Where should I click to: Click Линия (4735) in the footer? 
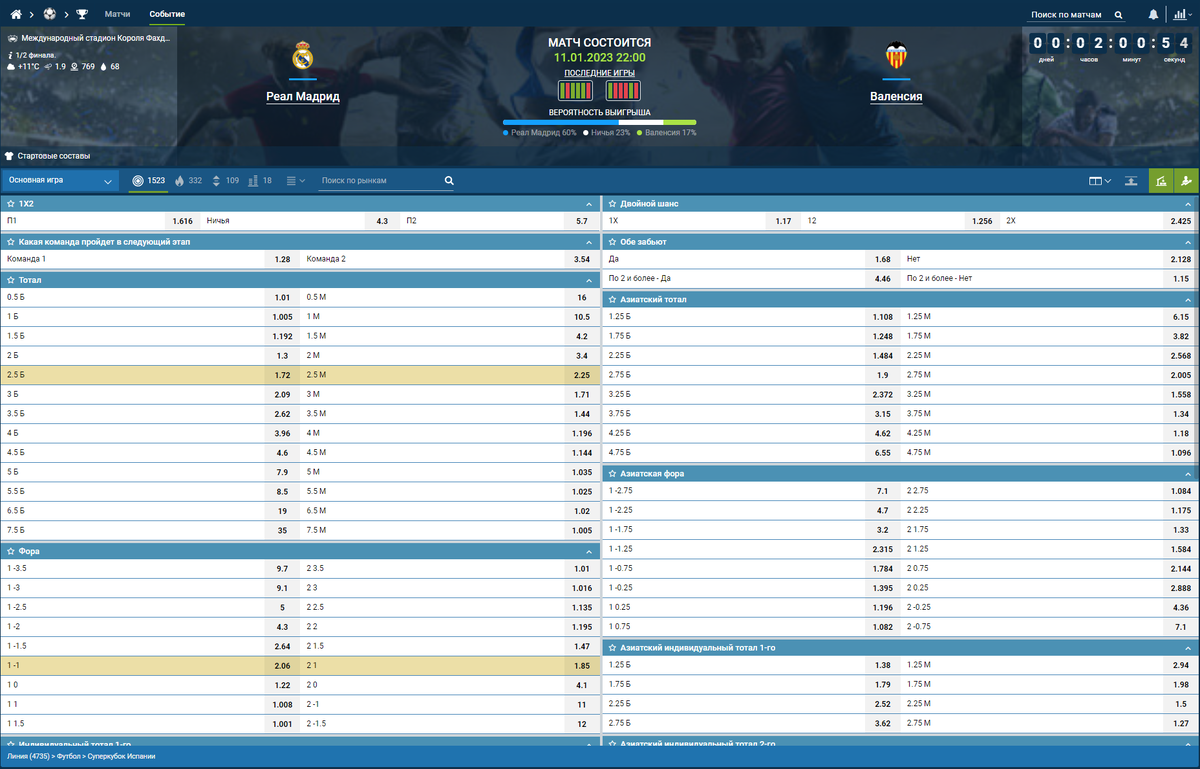pyautogui.click(x=28, y=759)
